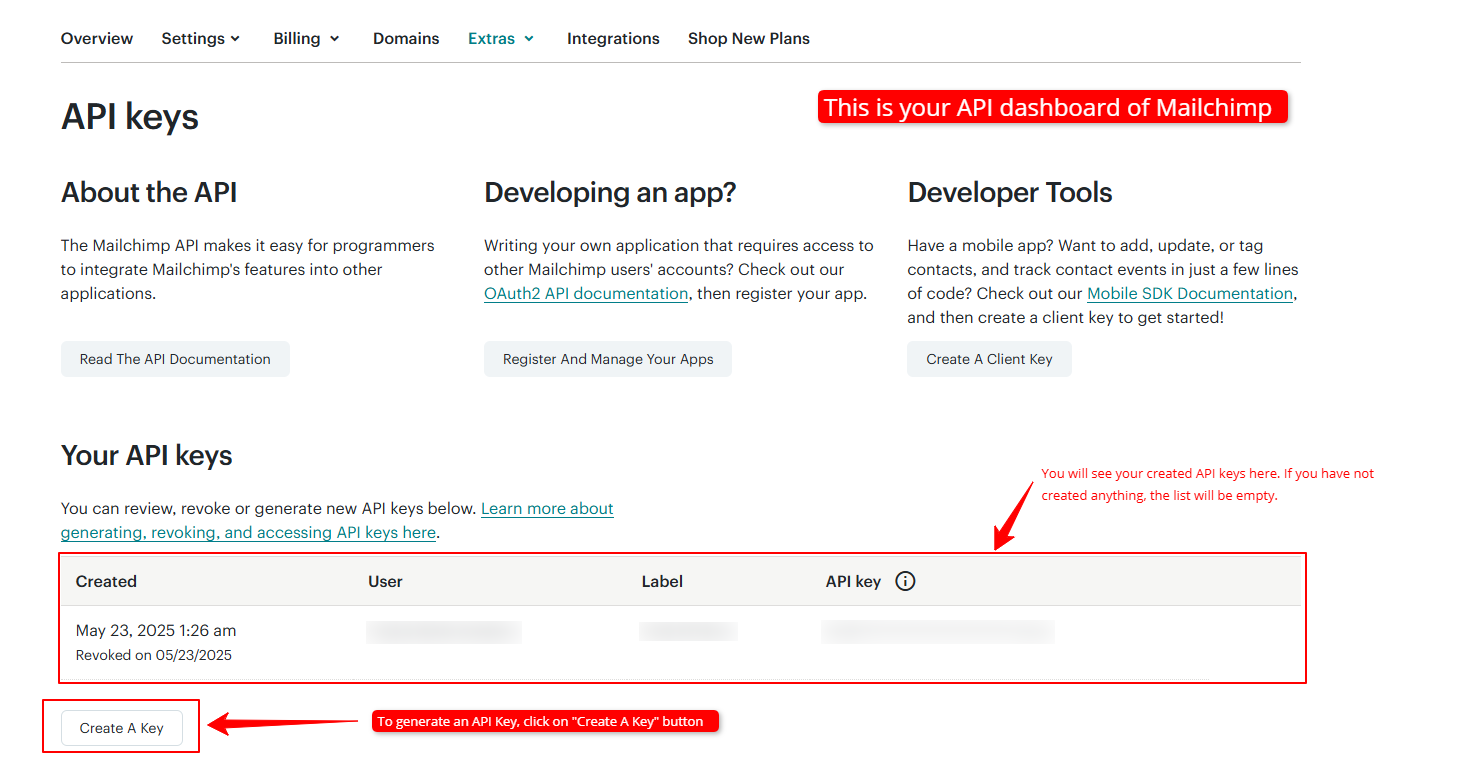Click Create A Client Key button
This screenshot has height=776, width=1472.
989,359
